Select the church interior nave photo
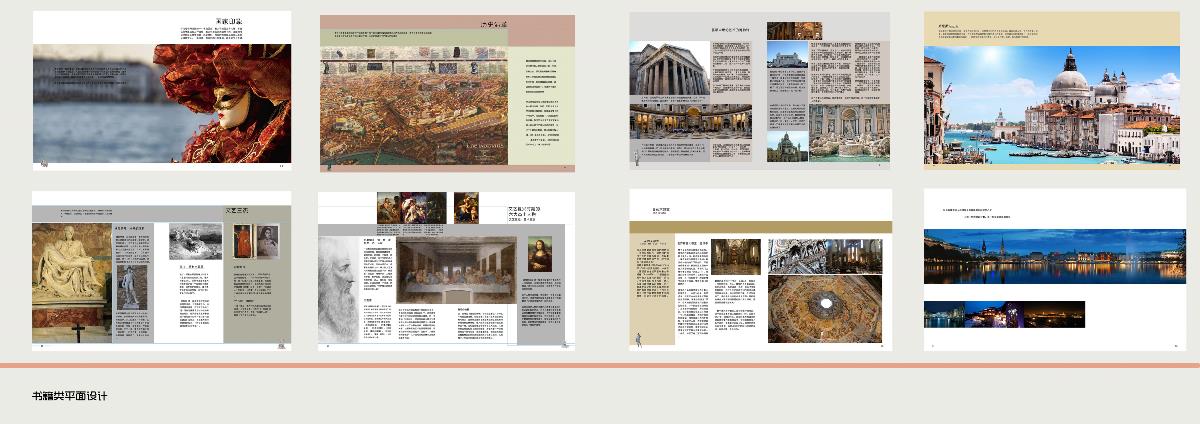The image size is (1200, 424). coord(736,257)
